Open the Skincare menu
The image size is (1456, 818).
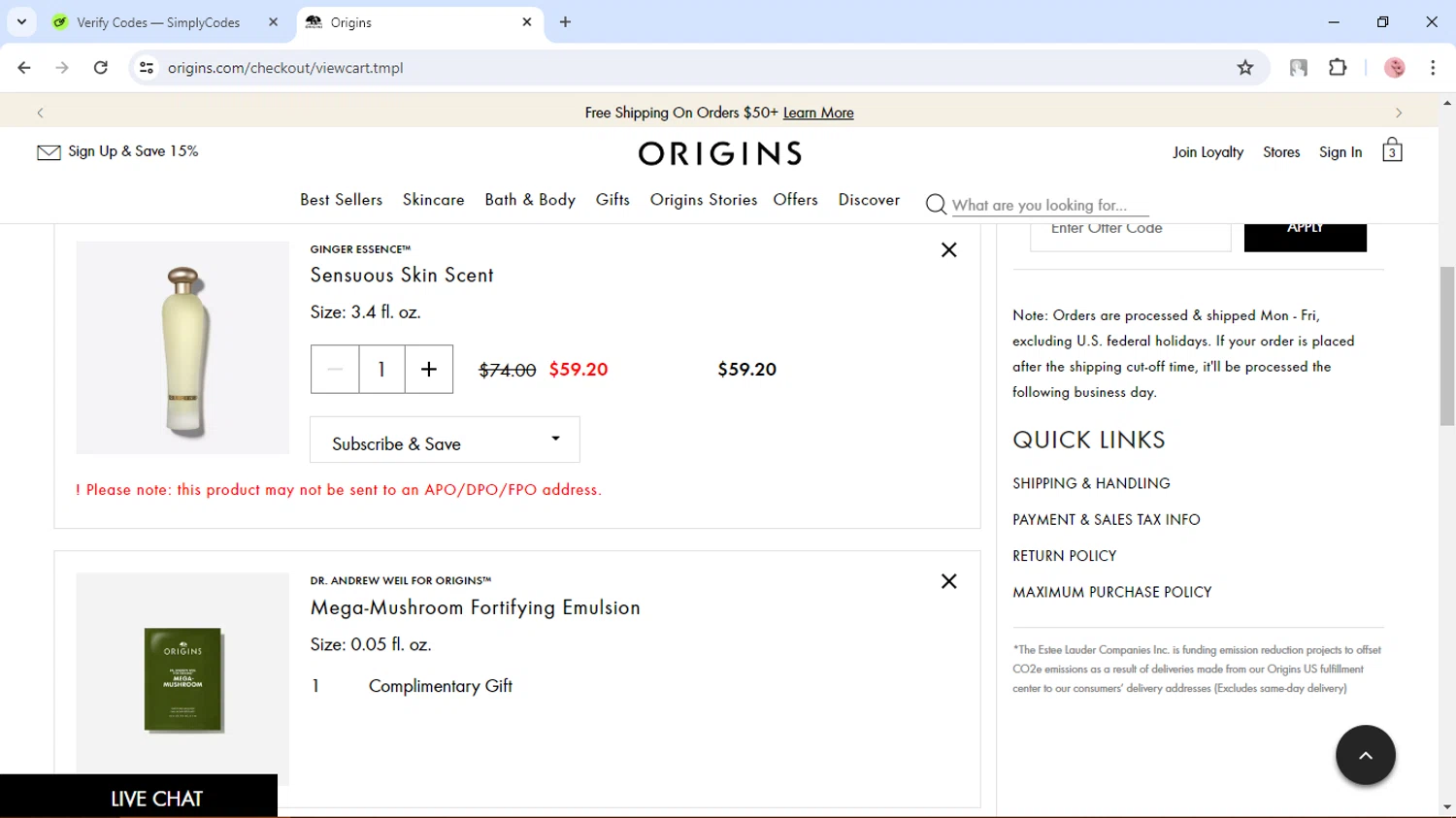(433, 199)
